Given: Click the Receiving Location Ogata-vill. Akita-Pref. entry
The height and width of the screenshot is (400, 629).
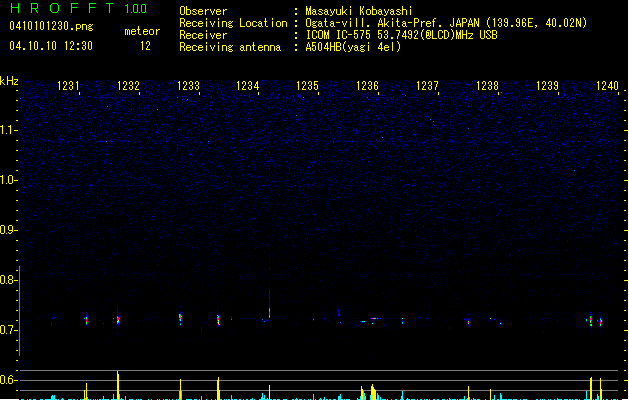Looking at the screenshot, I should [x=446, y=23].
